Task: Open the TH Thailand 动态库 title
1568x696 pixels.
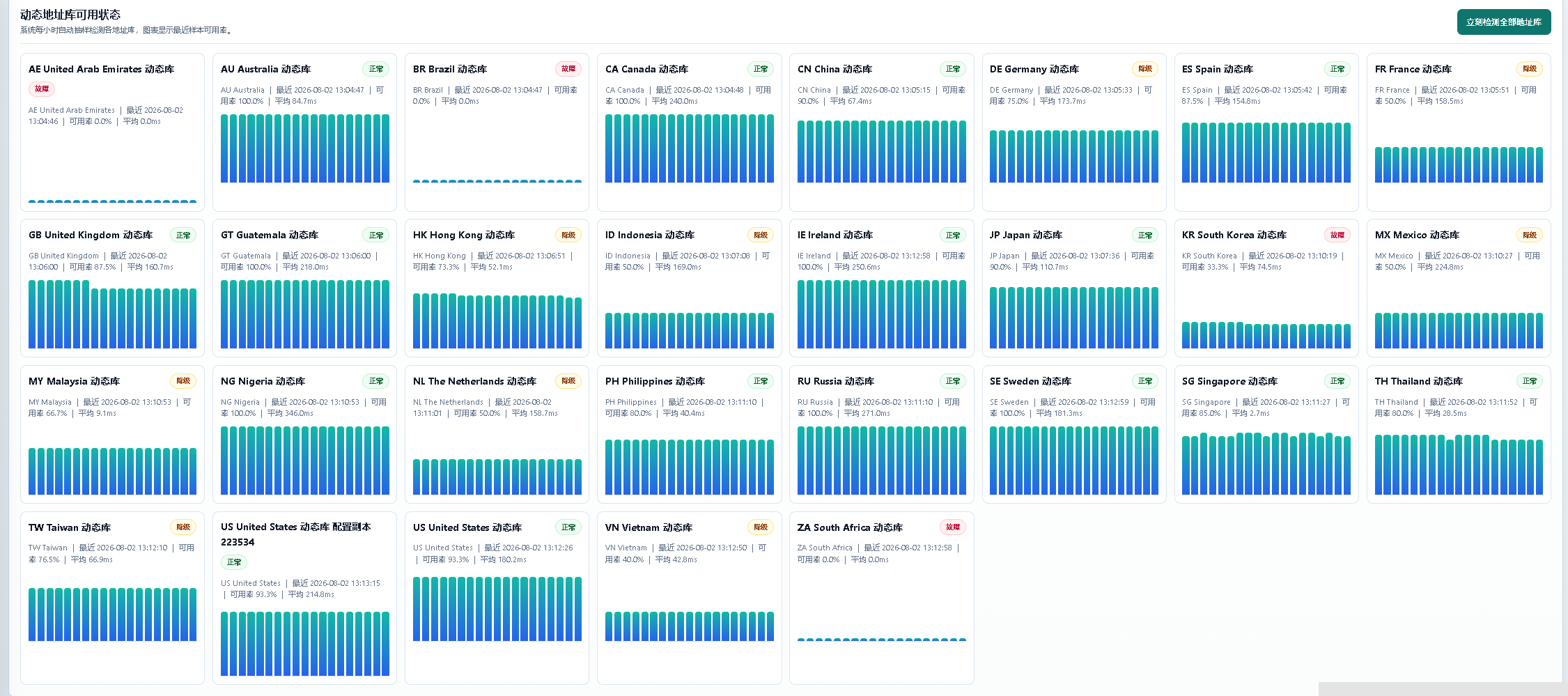Action: pos(1419,381)
